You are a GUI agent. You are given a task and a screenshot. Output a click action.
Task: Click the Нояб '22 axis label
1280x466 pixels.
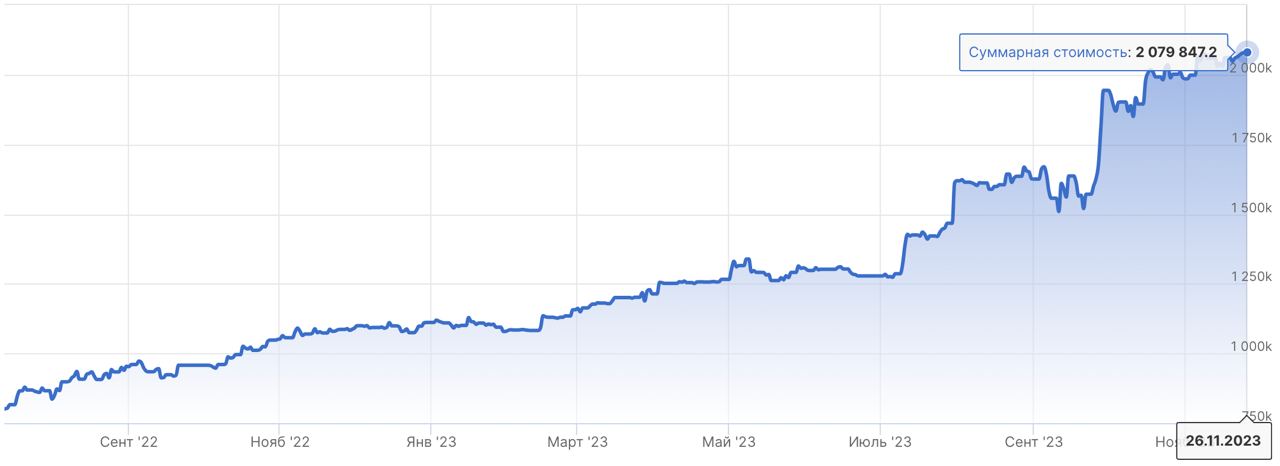pyautogui.click(x=279, y=441)
